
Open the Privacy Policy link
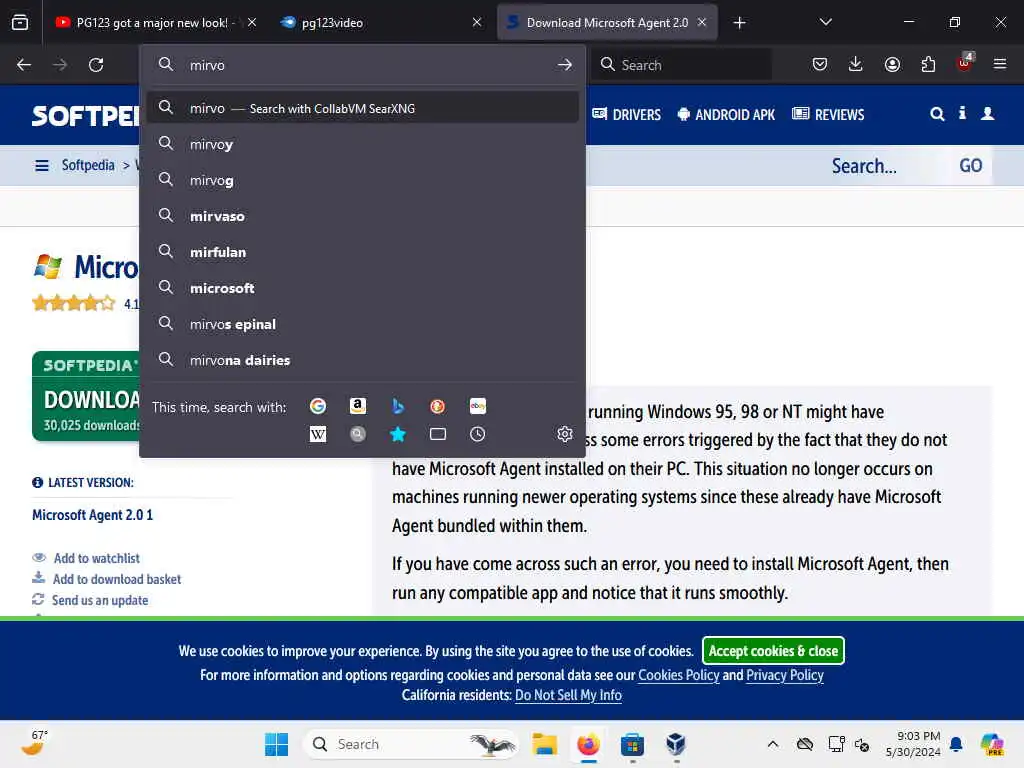point(784,675)
